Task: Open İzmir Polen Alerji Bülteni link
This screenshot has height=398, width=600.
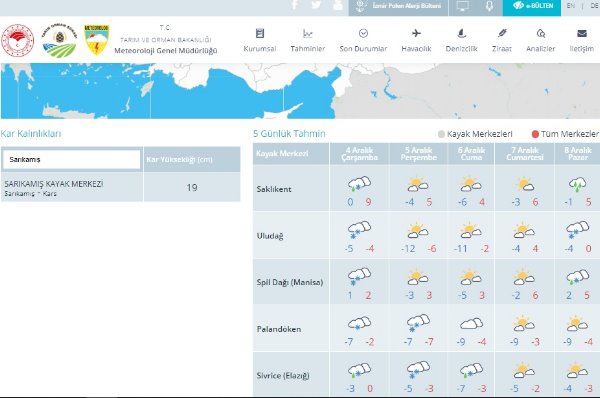Action: [x=398, y=6]
